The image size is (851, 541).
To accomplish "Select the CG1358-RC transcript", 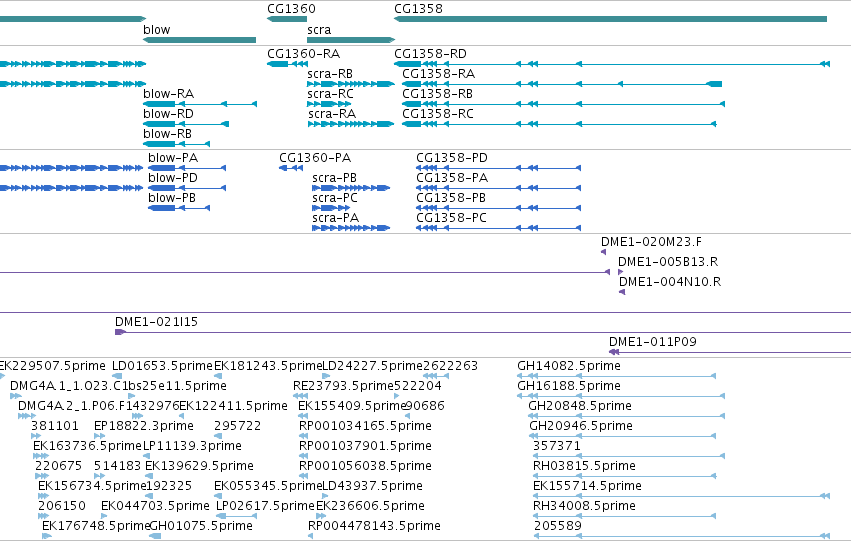I will click(559, 124).
